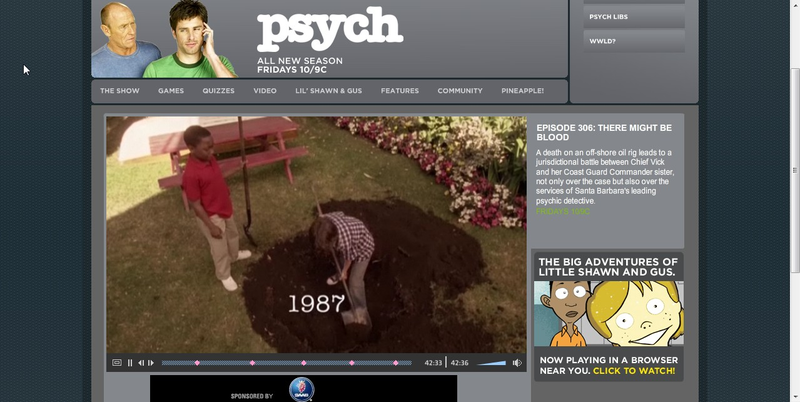Go to WWLD? page
The width and height of the screenshot is (800, 402).
click(634, 41)
